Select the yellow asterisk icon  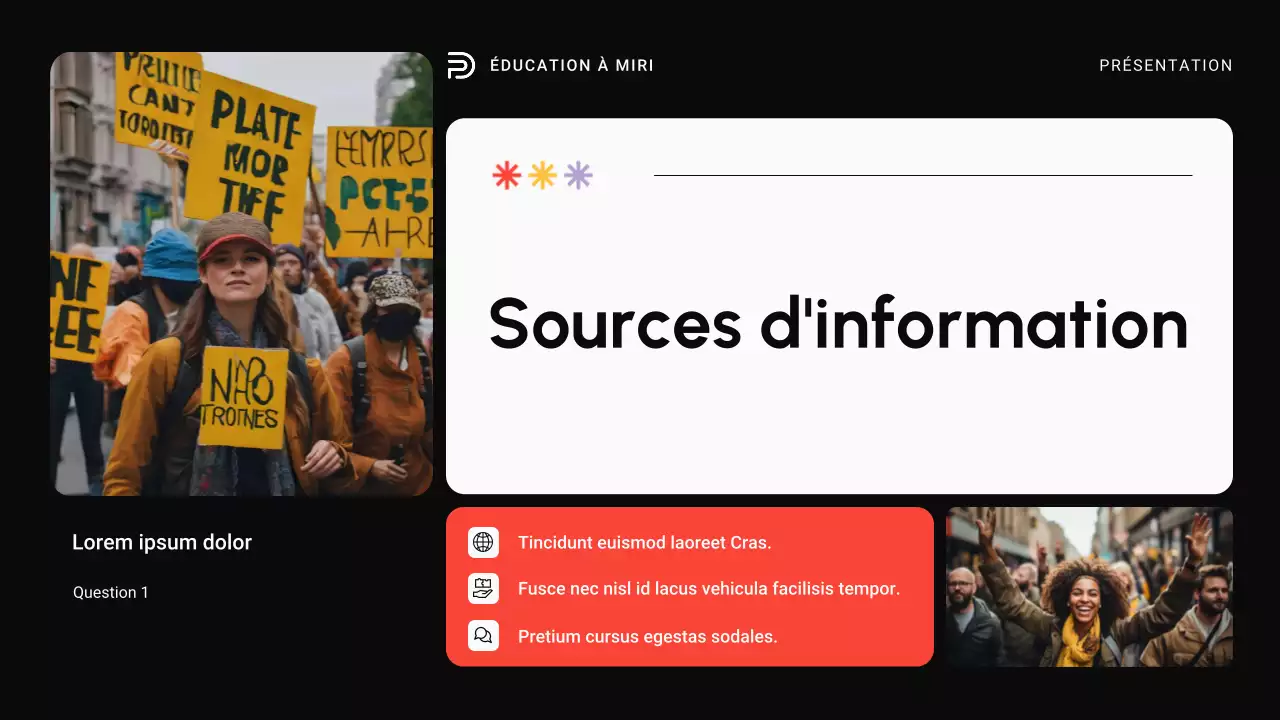542,176
